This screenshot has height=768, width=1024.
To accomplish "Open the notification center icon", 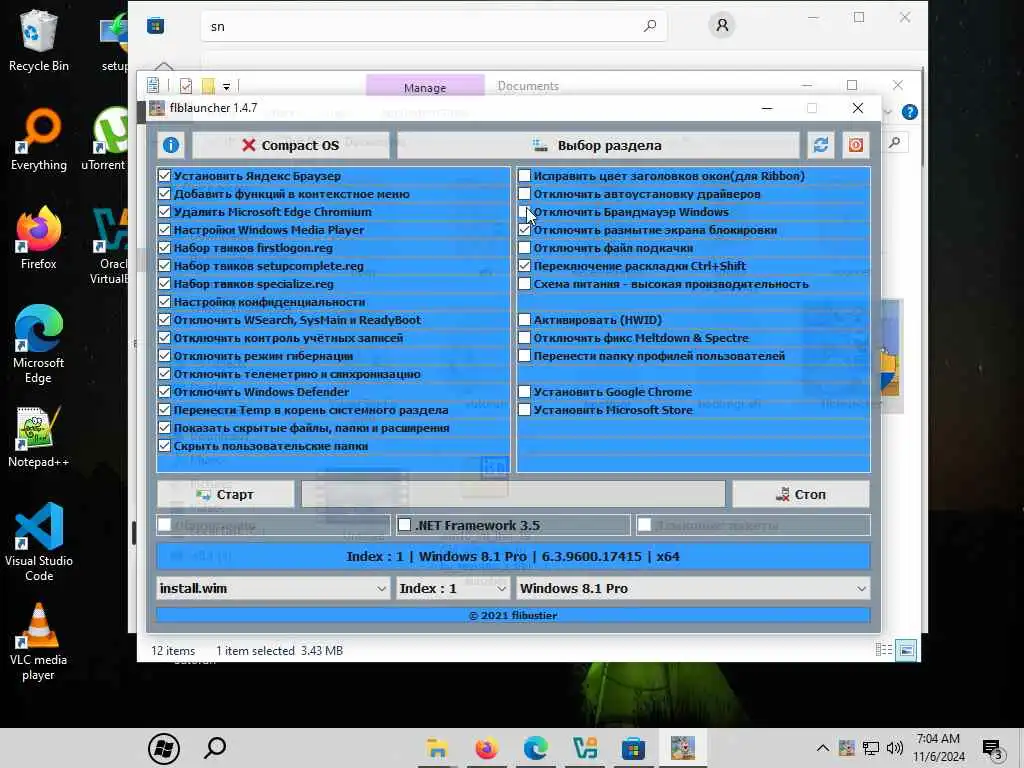I will pos(992,748).
